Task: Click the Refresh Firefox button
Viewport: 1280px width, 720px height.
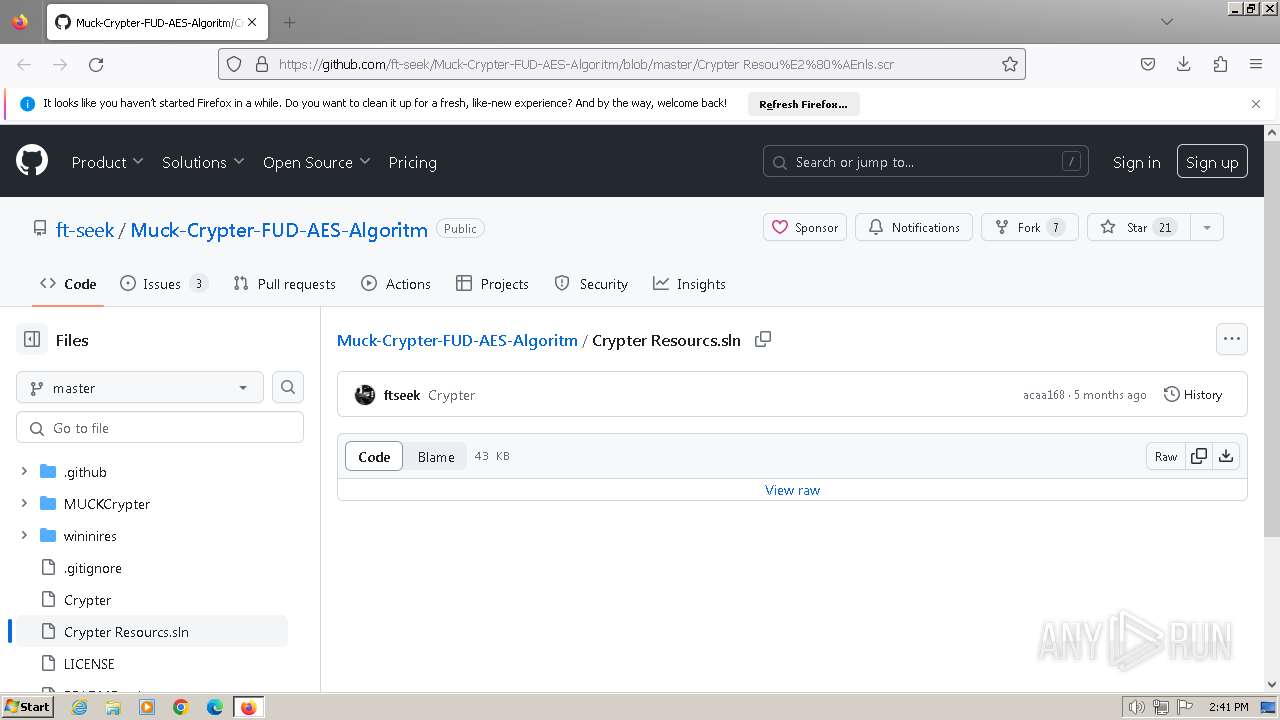Action: [x=803, y=104]
